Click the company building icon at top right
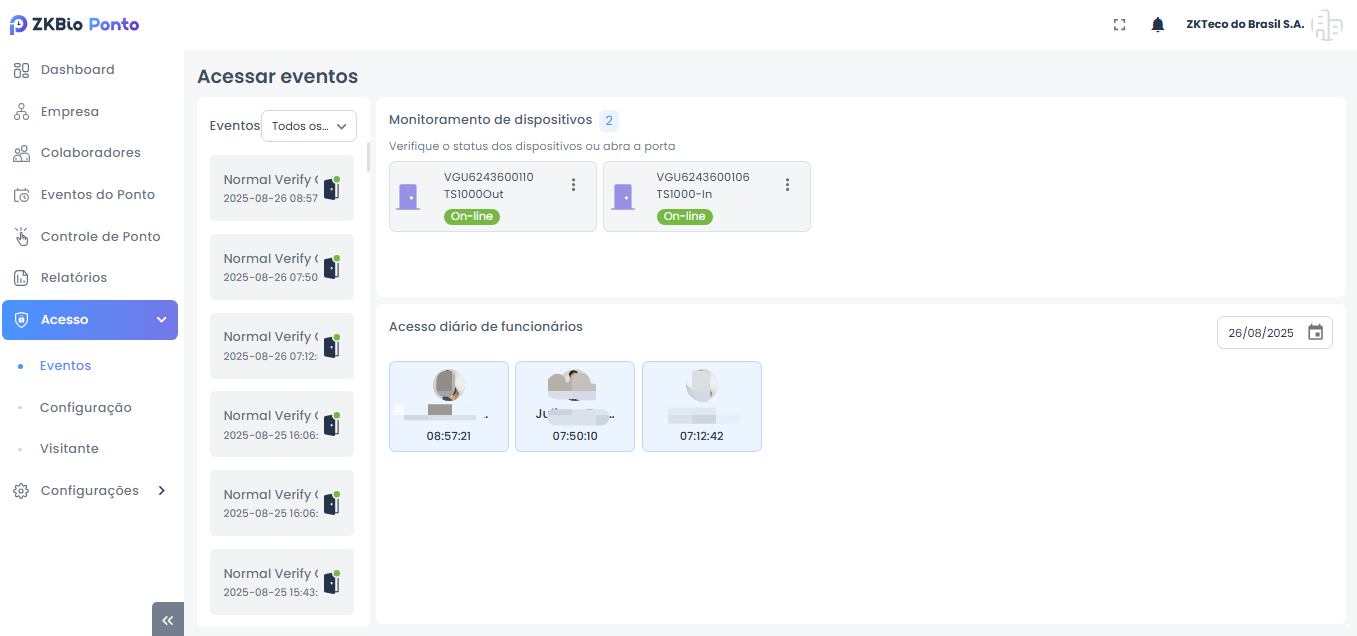 tap(1327, 25)
